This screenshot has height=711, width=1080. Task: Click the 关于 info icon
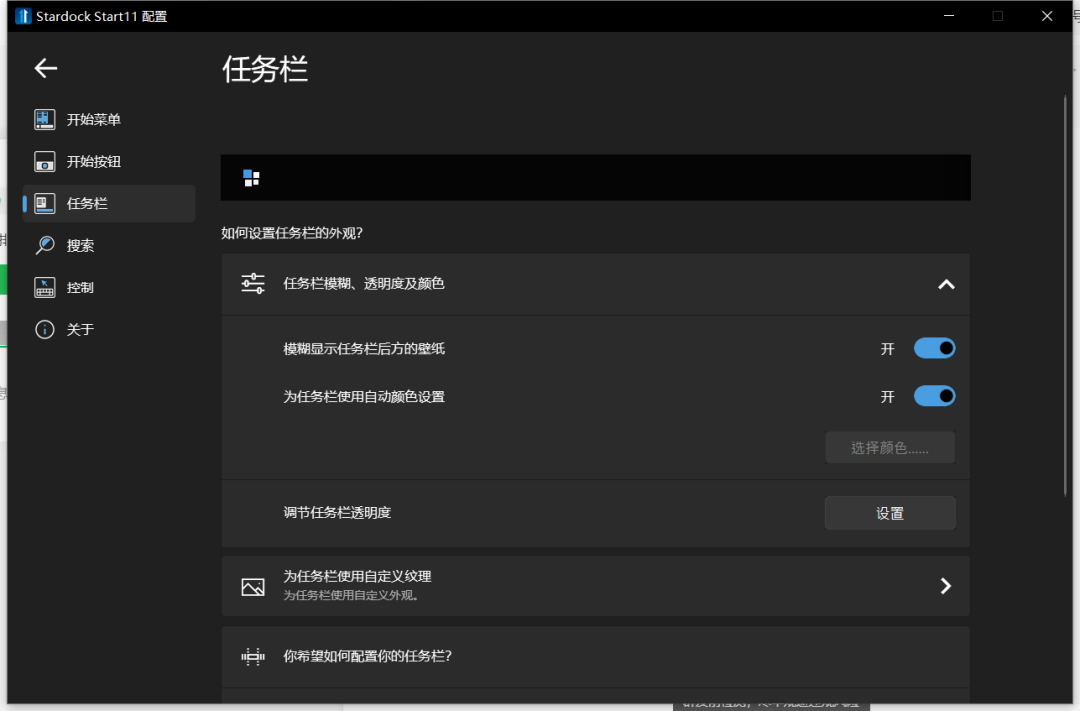pos(45,329)
